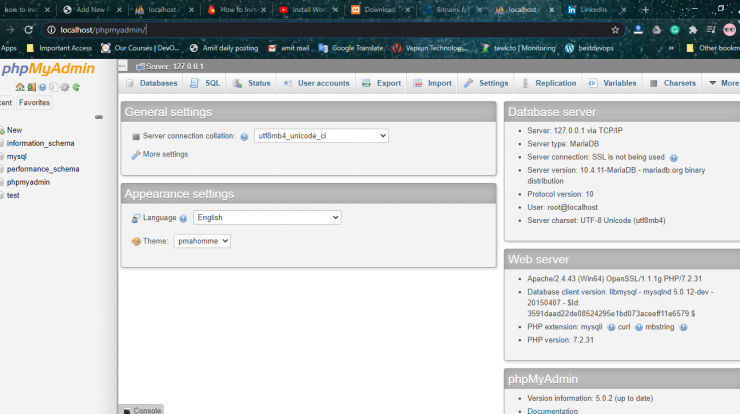Open a new browser tab with plus

point(645,9)
